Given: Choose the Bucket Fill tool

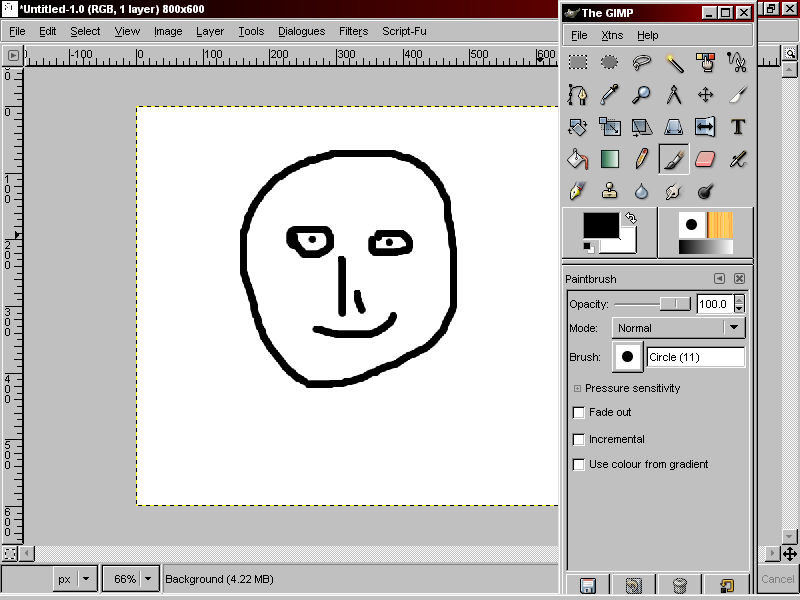Looking at the screenshot, I should click(578, 158).
